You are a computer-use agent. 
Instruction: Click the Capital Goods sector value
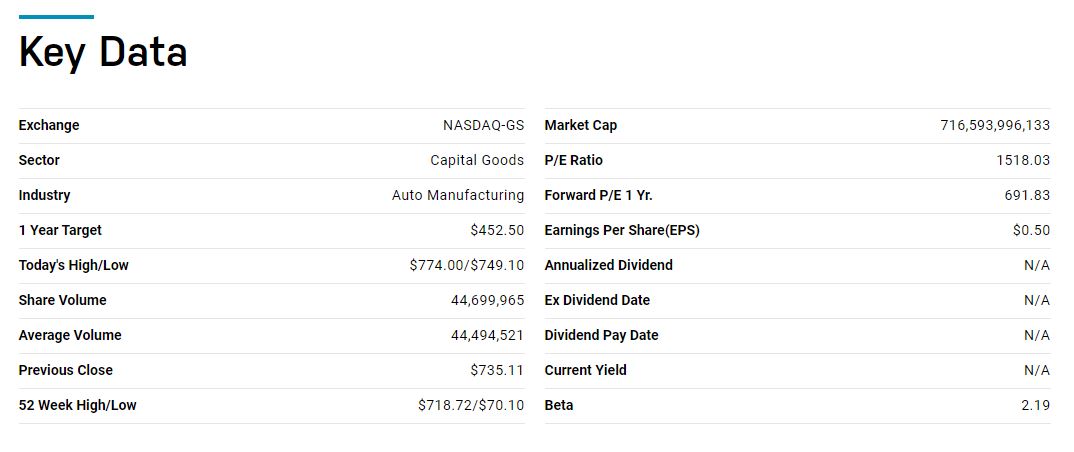coord(477,161)
